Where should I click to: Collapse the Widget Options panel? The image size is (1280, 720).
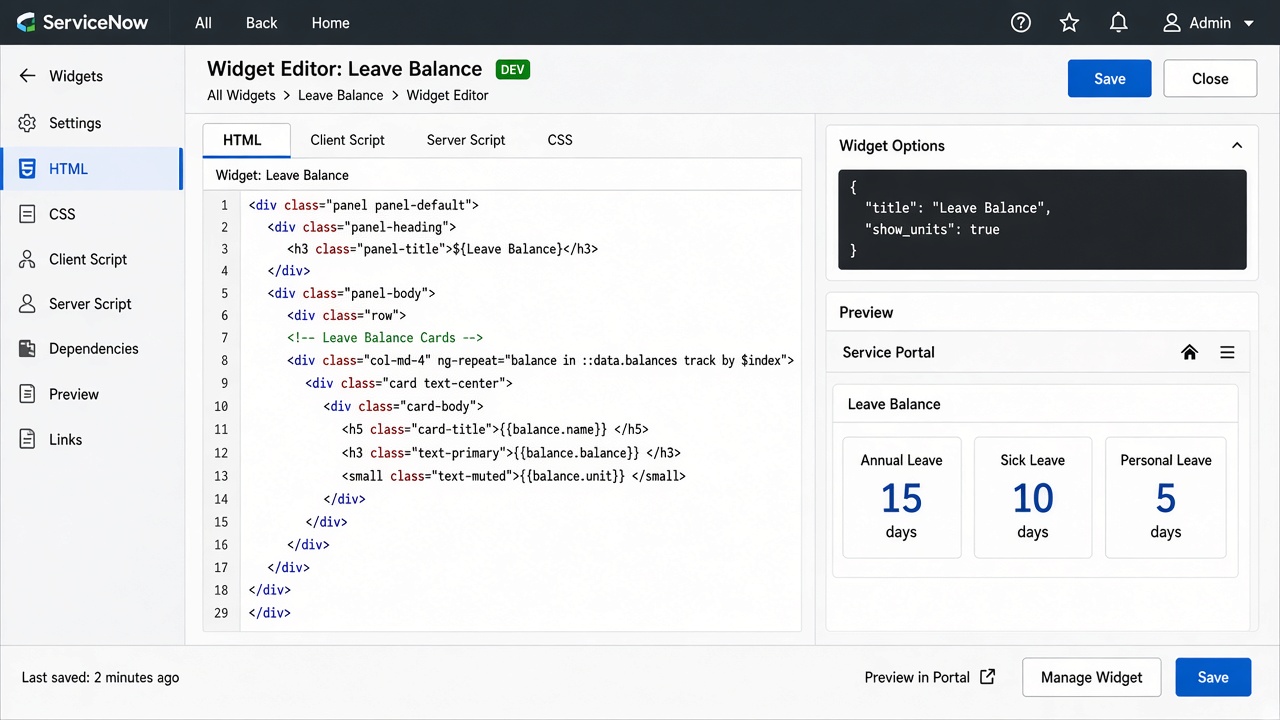click(x=1237, y=145)
